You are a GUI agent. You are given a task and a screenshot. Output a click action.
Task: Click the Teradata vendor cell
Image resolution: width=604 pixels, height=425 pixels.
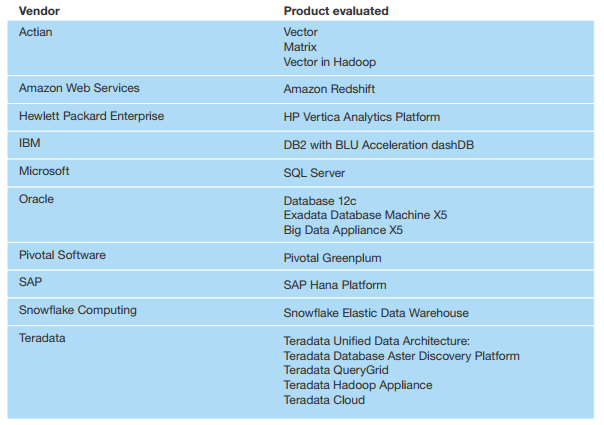[x=45, y=338]
